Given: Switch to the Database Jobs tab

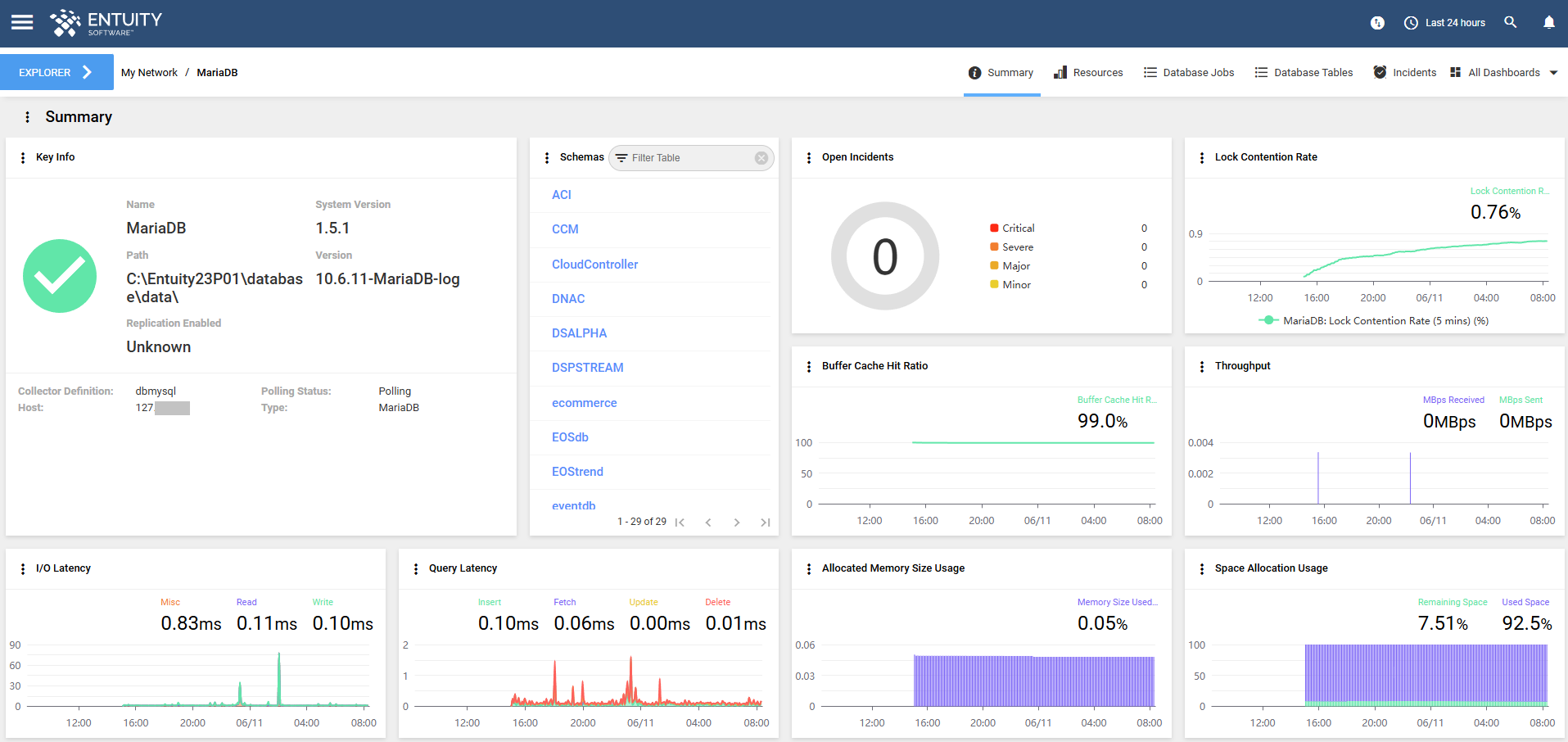Looking at the screenshot, I should click(1189, 72).
